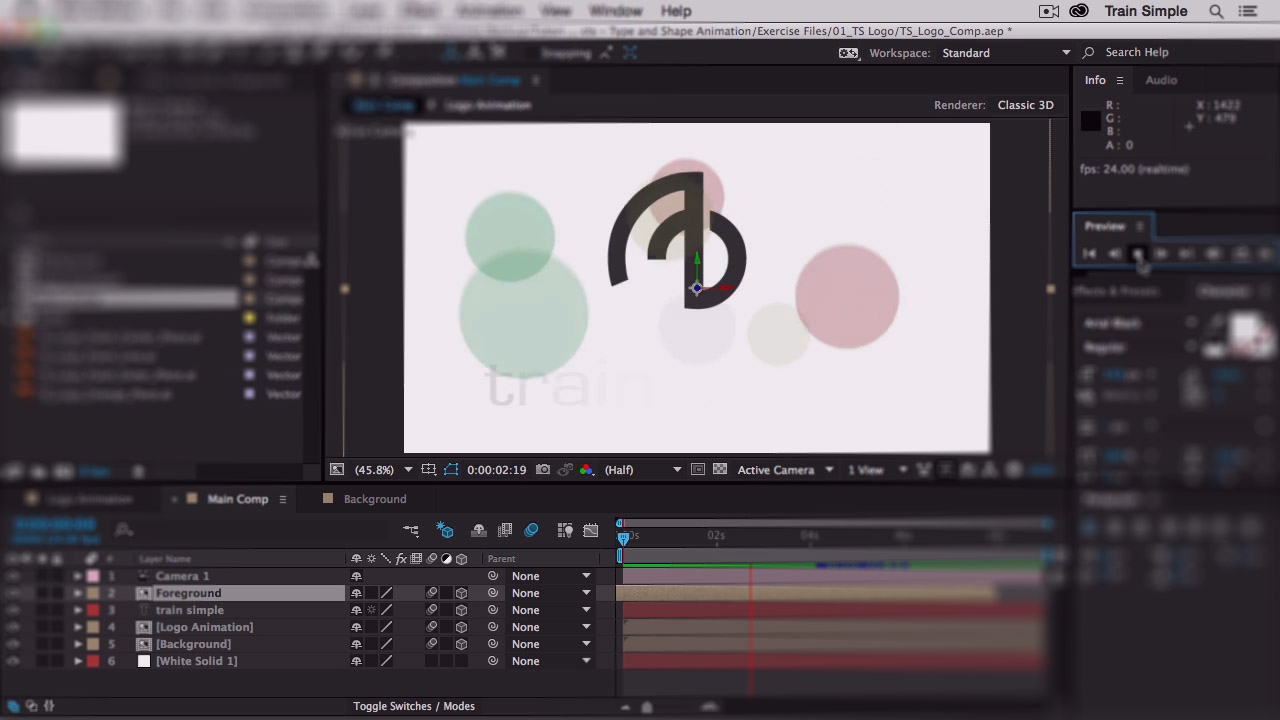
Task: Toggle Quality switch for White Solid 1
Action: (386, 661)
